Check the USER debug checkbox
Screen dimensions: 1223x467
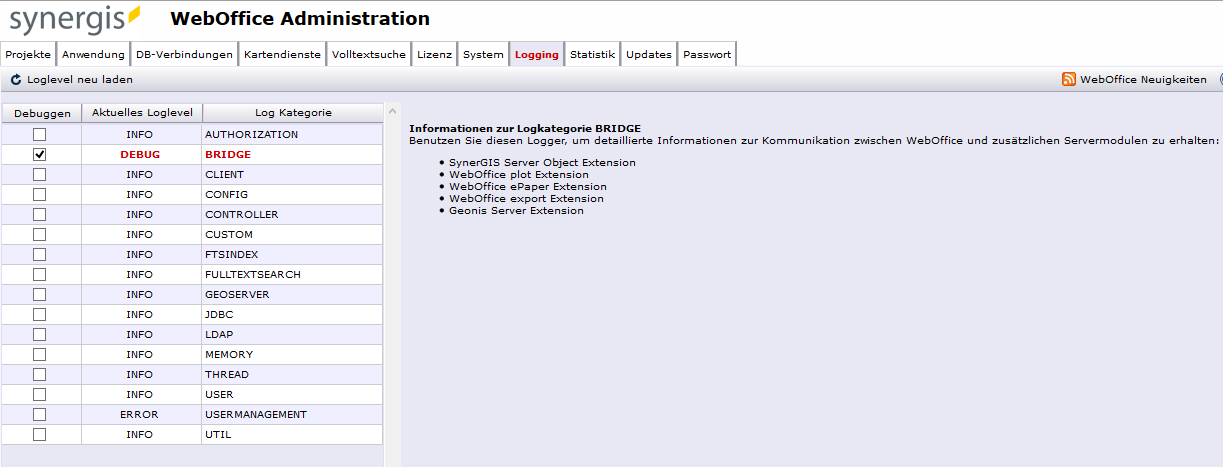[39, 394]
